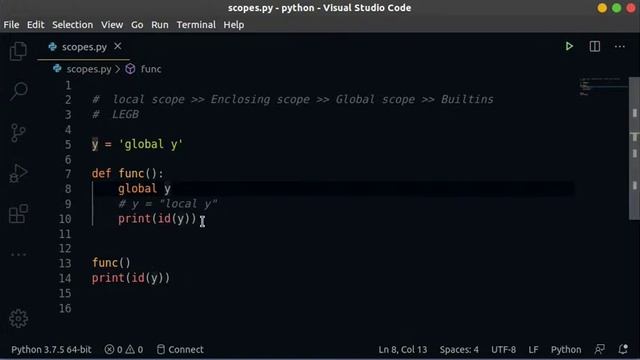
Task: Open the Edit menu
Action: [x=36, y=25]
